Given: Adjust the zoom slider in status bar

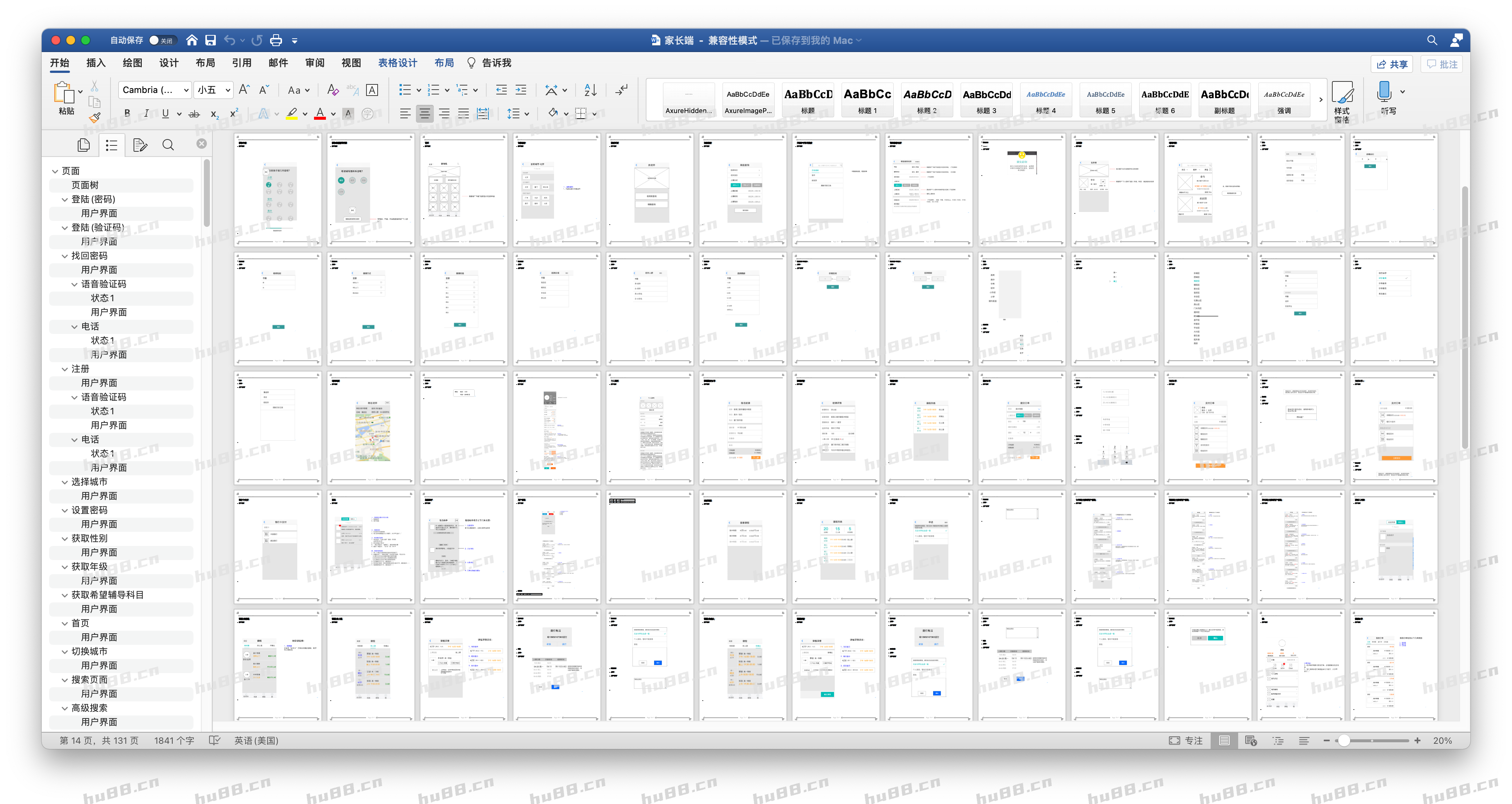Looking at the screenshot, I should (x=1343, y=741).
